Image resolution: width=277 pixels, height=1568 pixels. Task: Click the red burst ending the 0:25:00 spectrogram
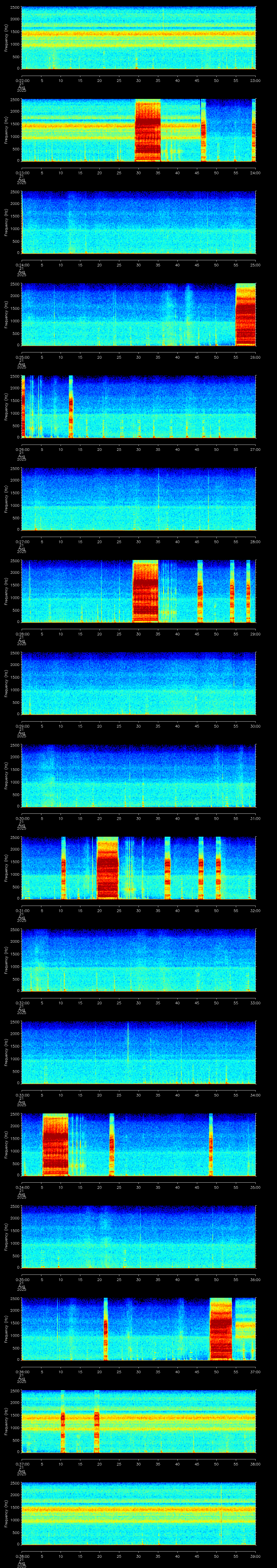point(245,315)
